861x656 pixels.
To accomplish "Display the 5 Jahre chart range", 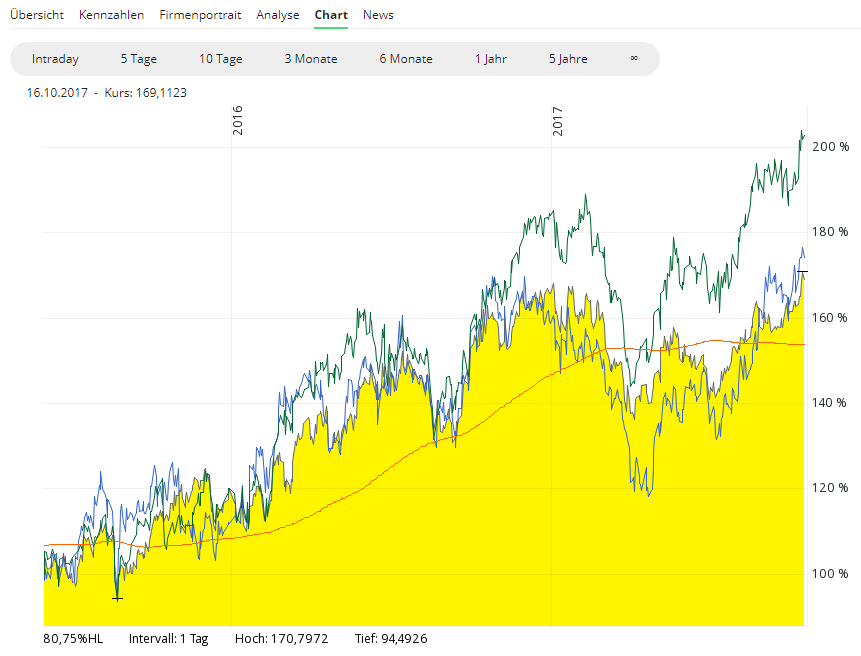I will (x=567, y=59).
